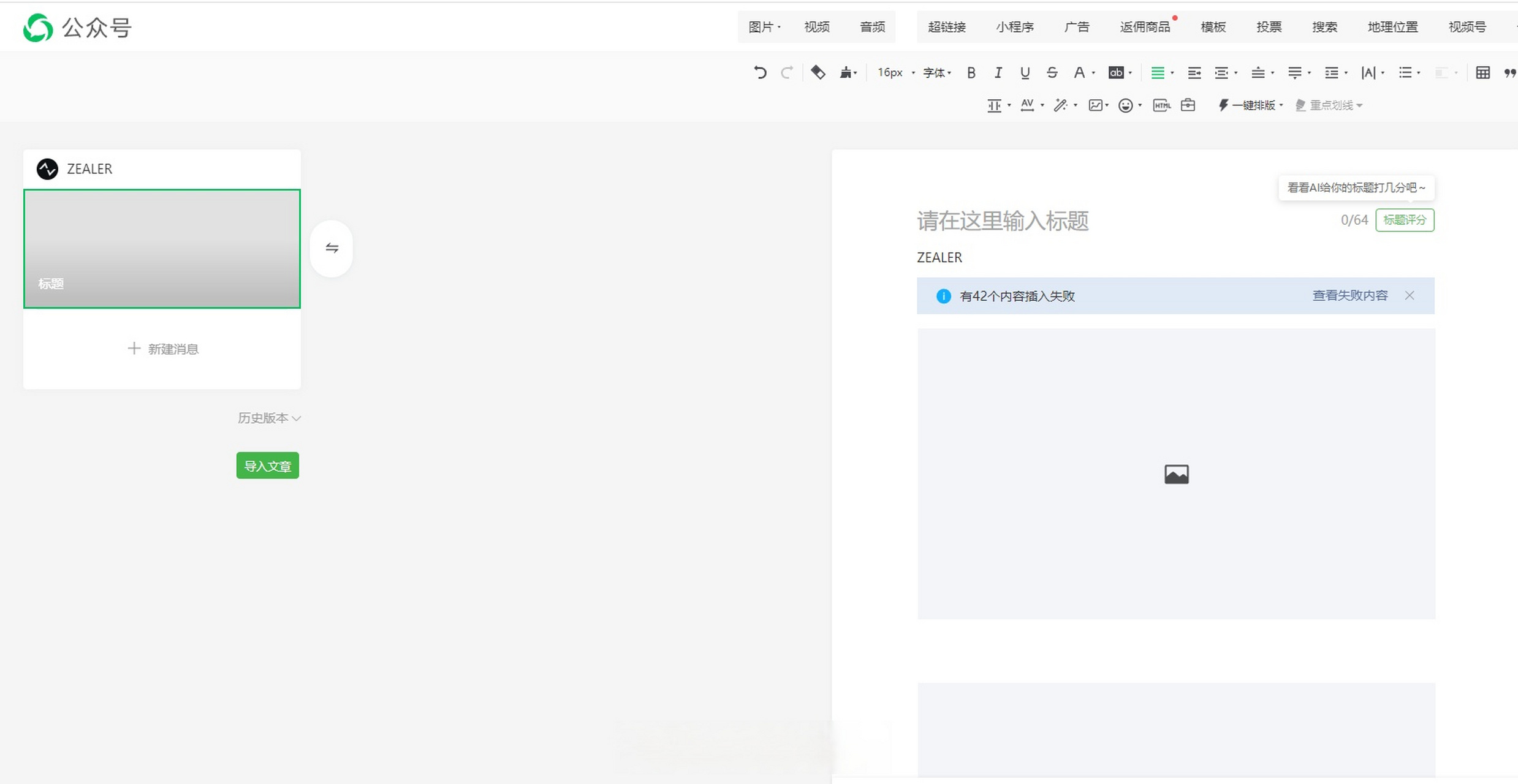1518x784 pixels.
Task: Insert a 小程序
Action: pos(1015,27)
